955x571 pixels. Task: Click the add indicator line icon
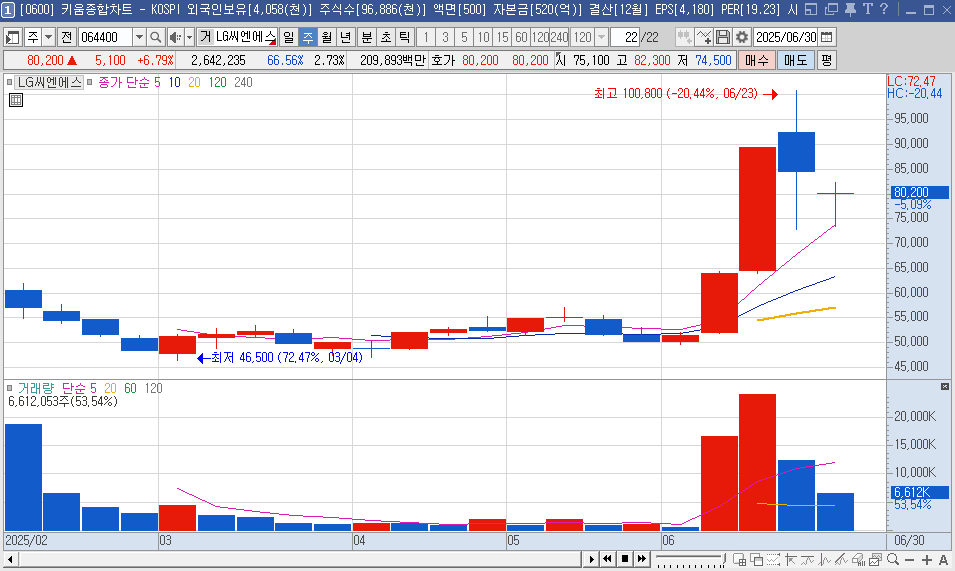pyautogui.click(x=703, y=37)
